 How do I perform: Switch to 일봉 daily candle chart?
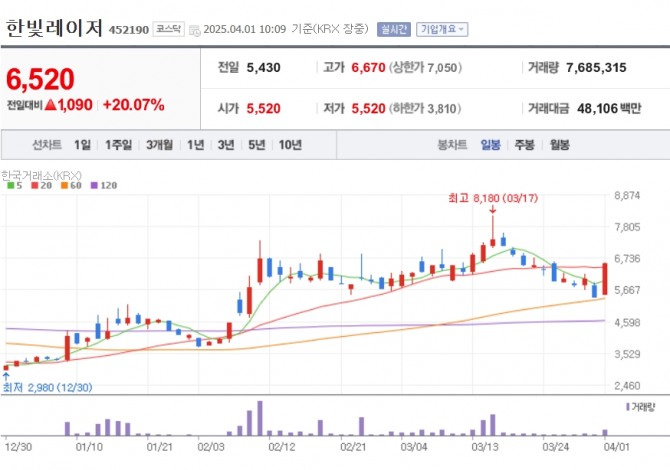coord(490,145)
